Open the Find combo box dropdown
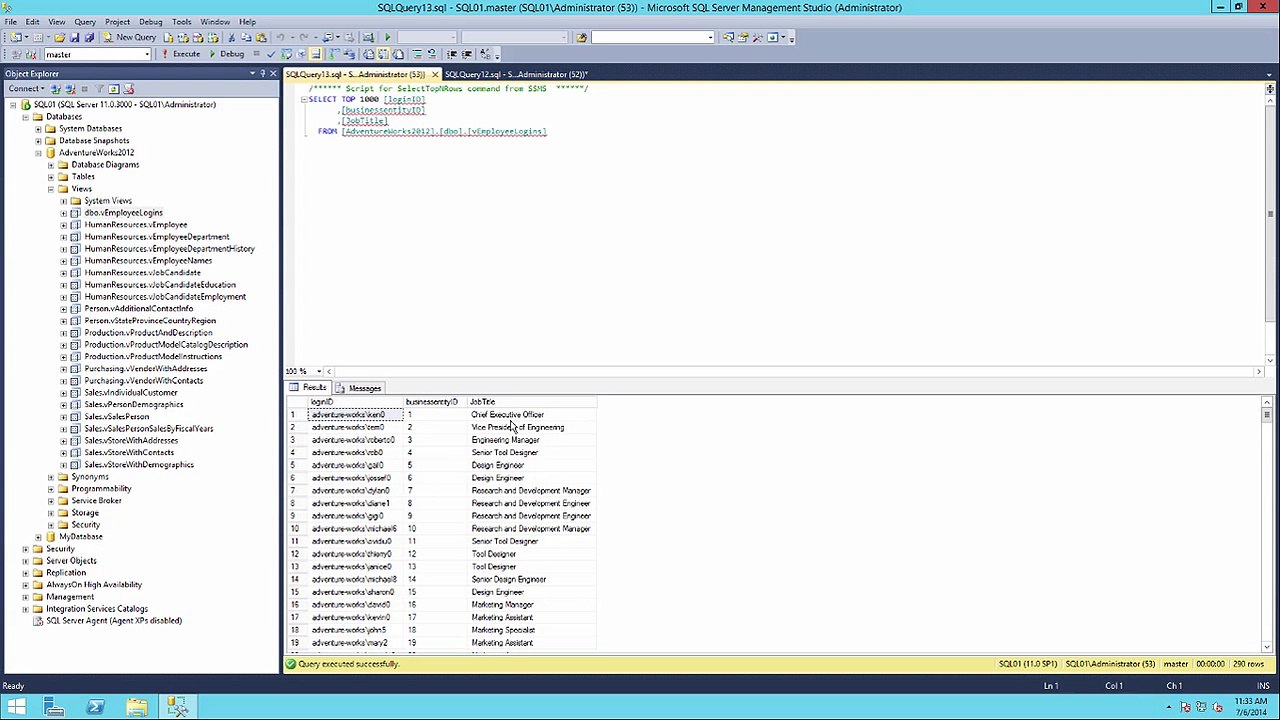Viewport: 1280px width, 720px height. (710, 37)
